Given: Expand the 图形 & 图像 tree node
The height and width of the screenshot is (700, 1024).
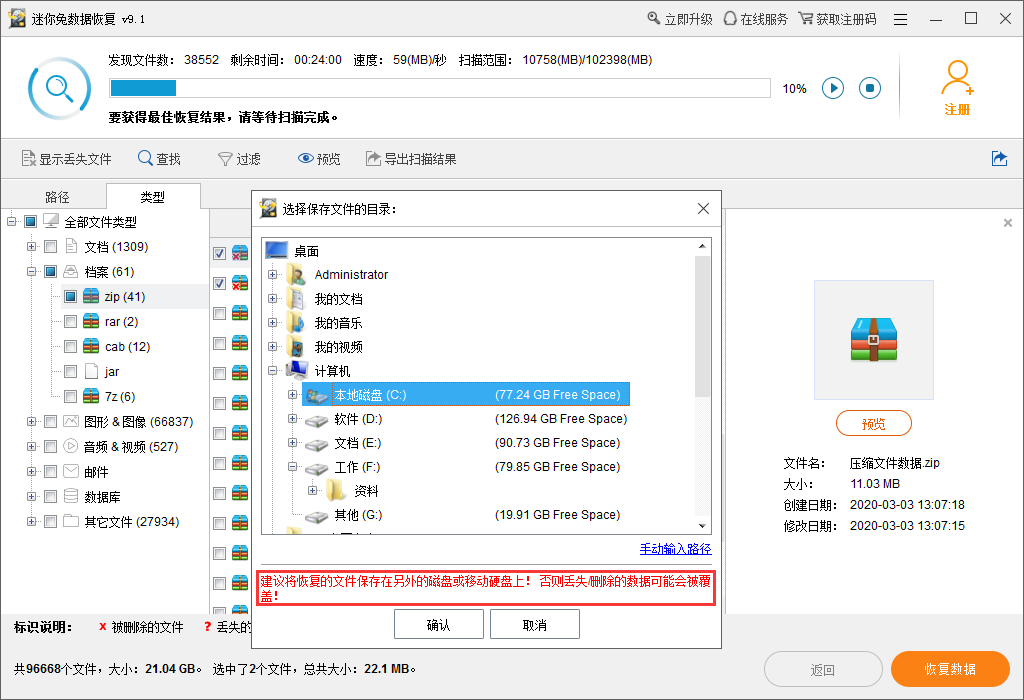Looking at the screenshot, I should [31, 421].
